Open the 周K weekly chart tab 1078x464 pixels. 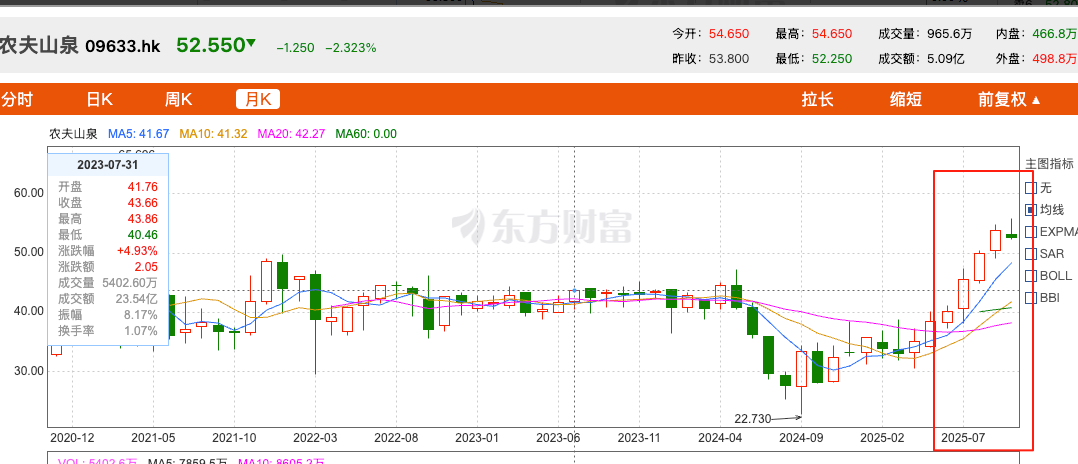[178, 100]
